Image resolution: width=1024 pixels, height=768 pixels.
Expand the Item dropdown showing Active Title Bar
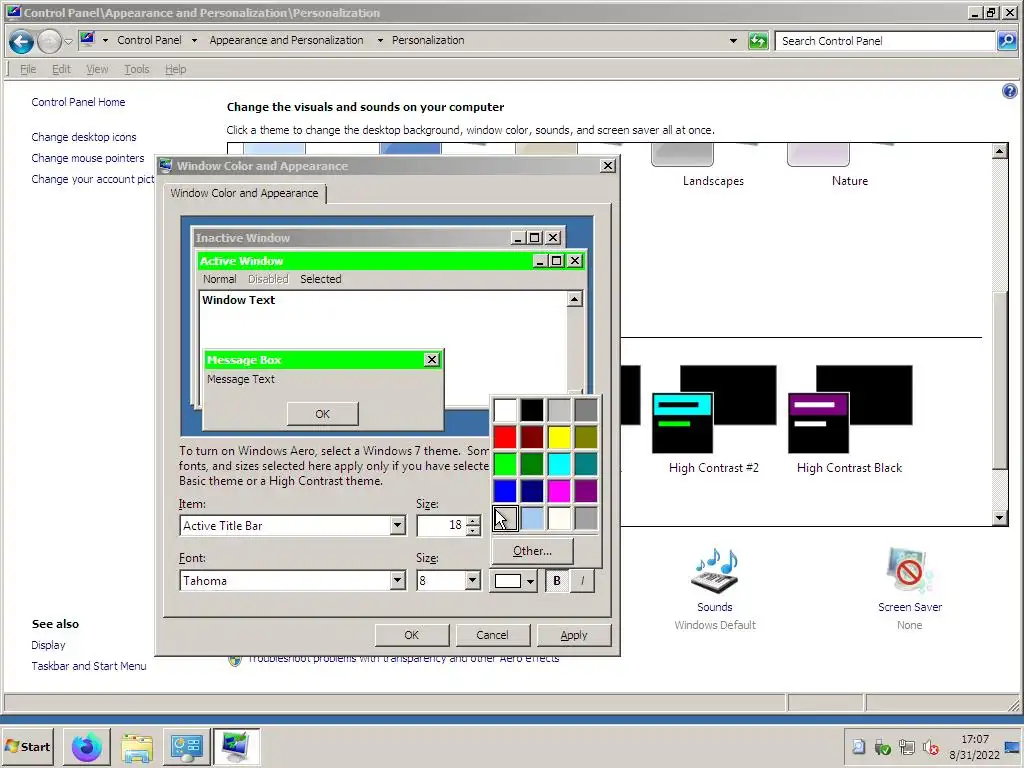click(x=397, y=526)
